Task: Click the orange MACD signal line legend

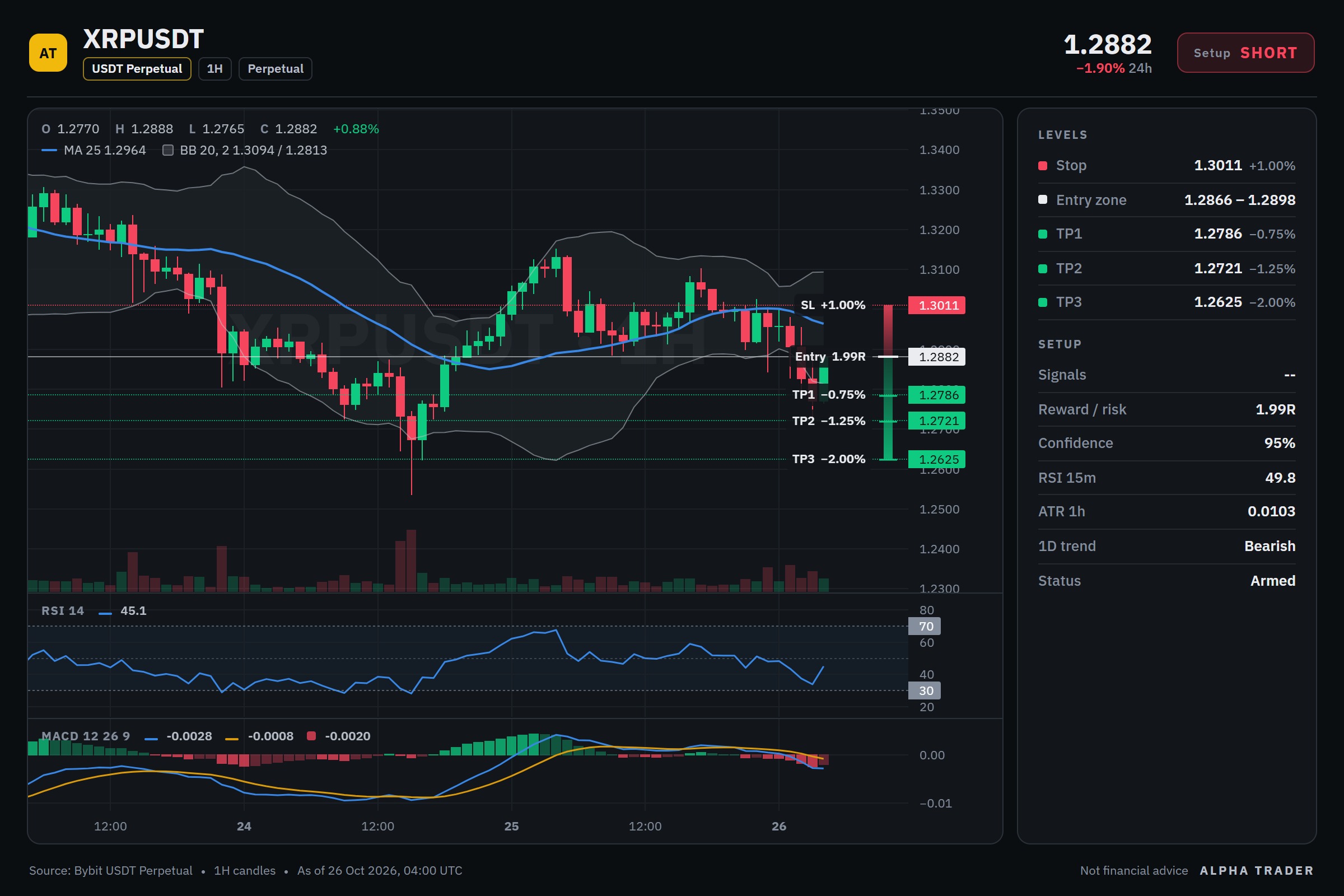Action: 231,739
